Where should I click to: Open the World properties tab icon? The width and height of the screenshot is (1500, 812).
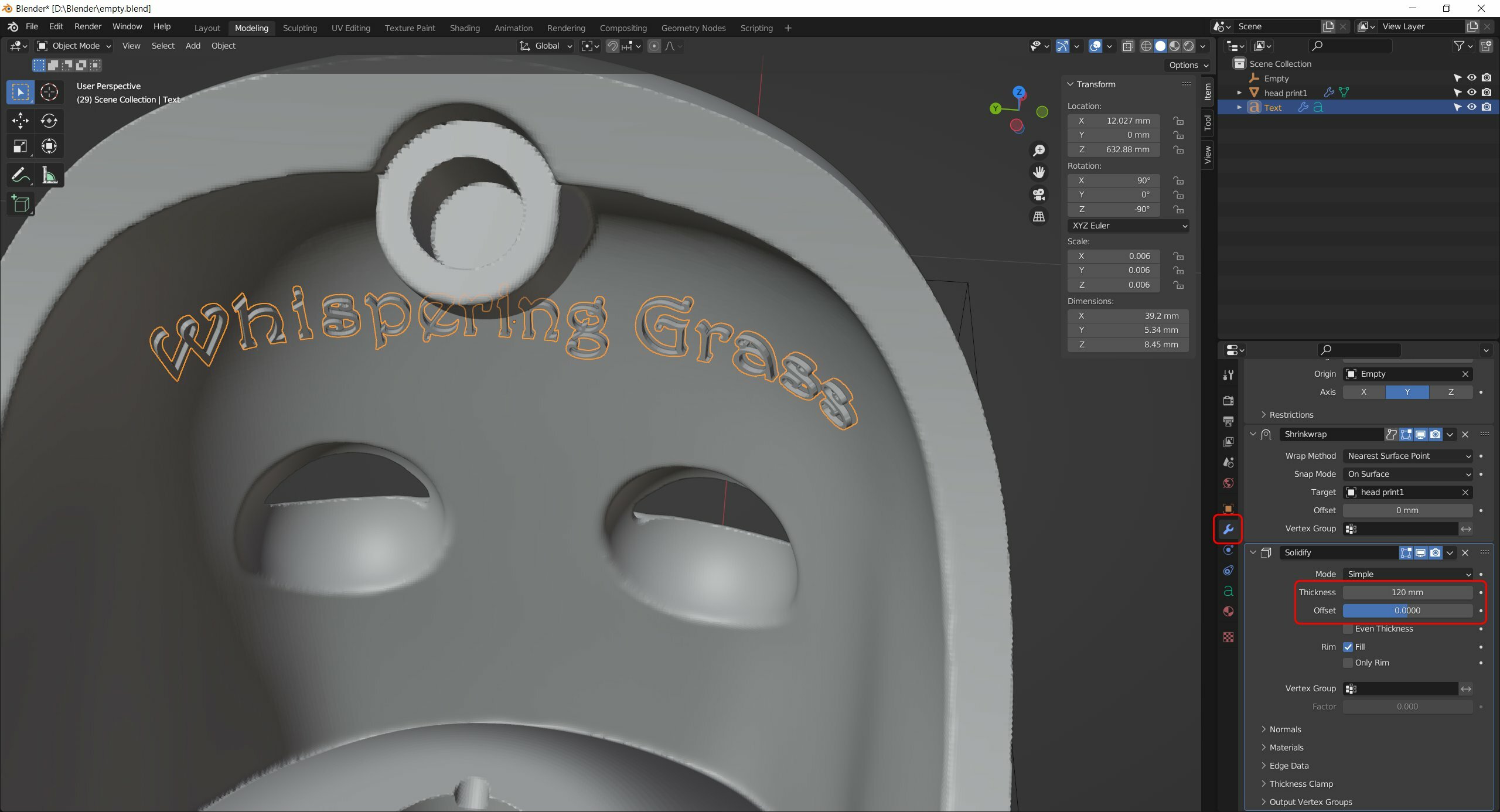point(1228,483)
